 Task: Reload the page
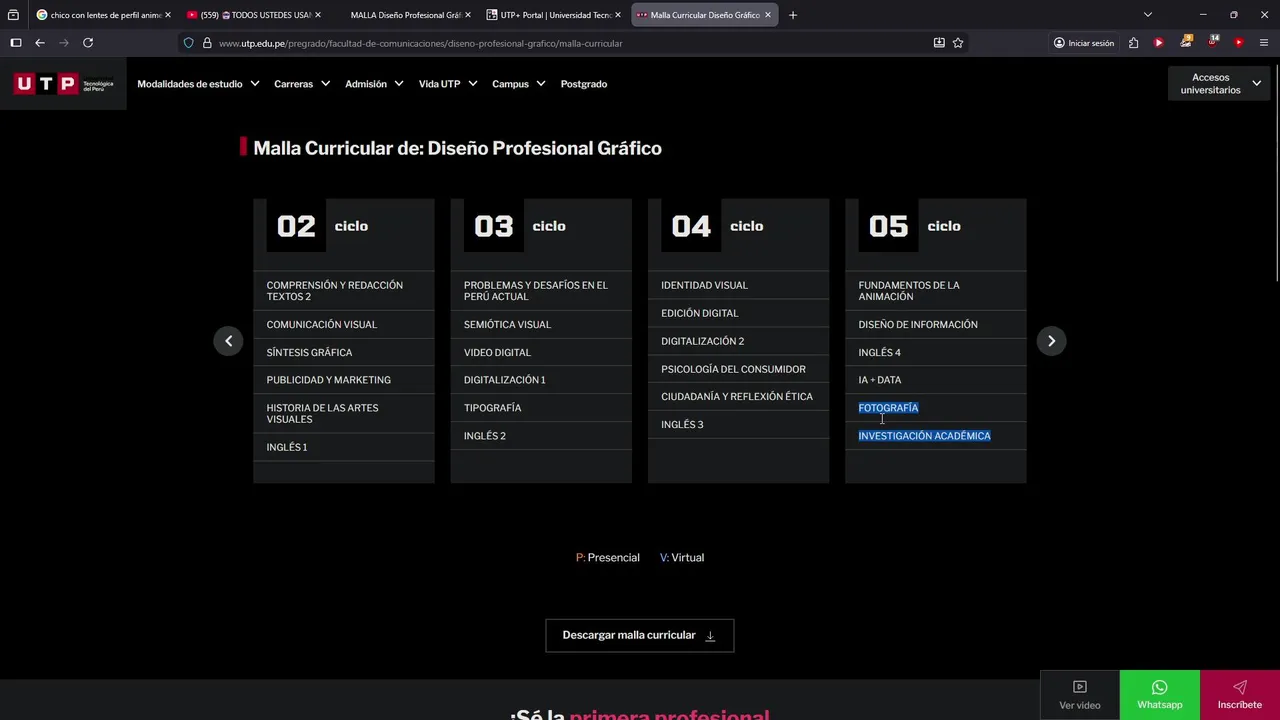click(88, 43)
